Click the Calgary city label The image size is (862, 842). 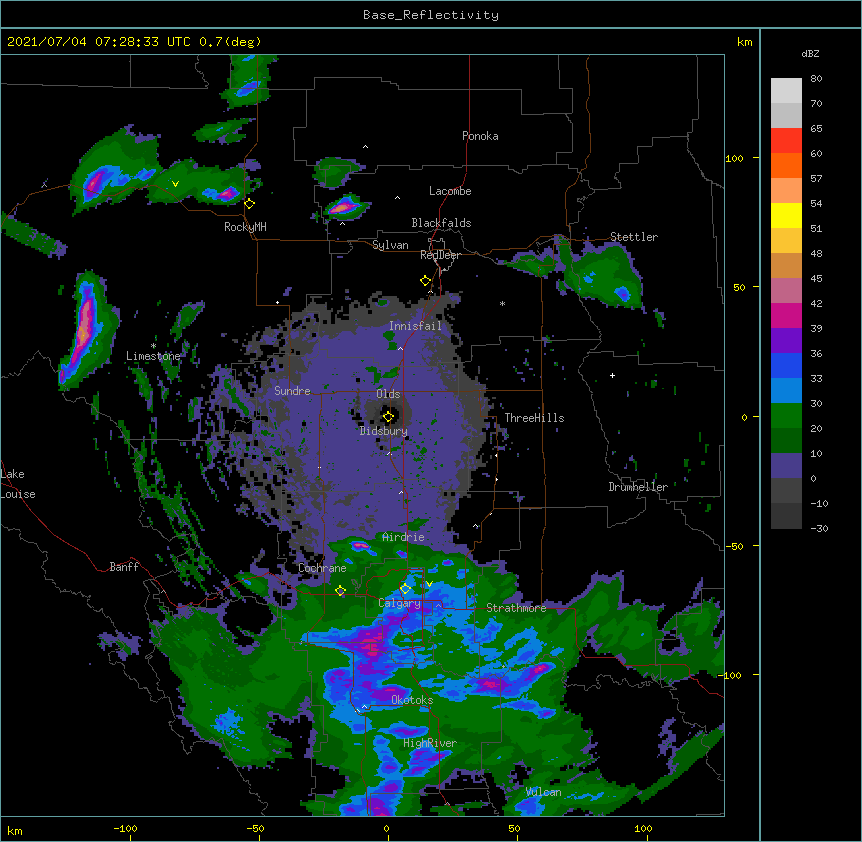tap(400, 603)
